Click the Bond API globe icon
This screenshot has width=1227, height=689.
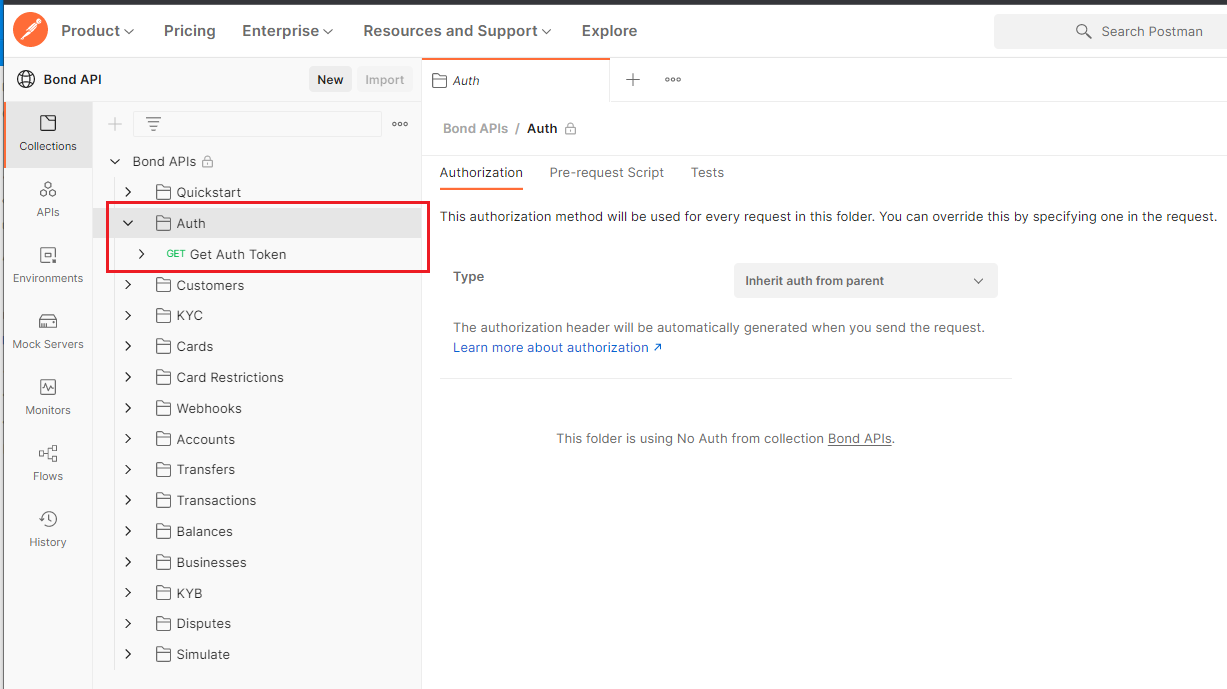click(x=26, y=80)
